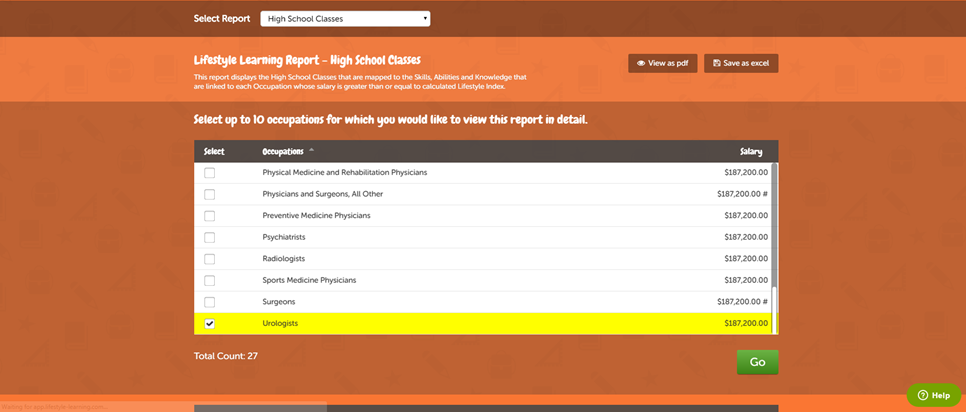Uncheck the Urologists checkbox
Screen dimensions: 966x412
pos(209,323)
